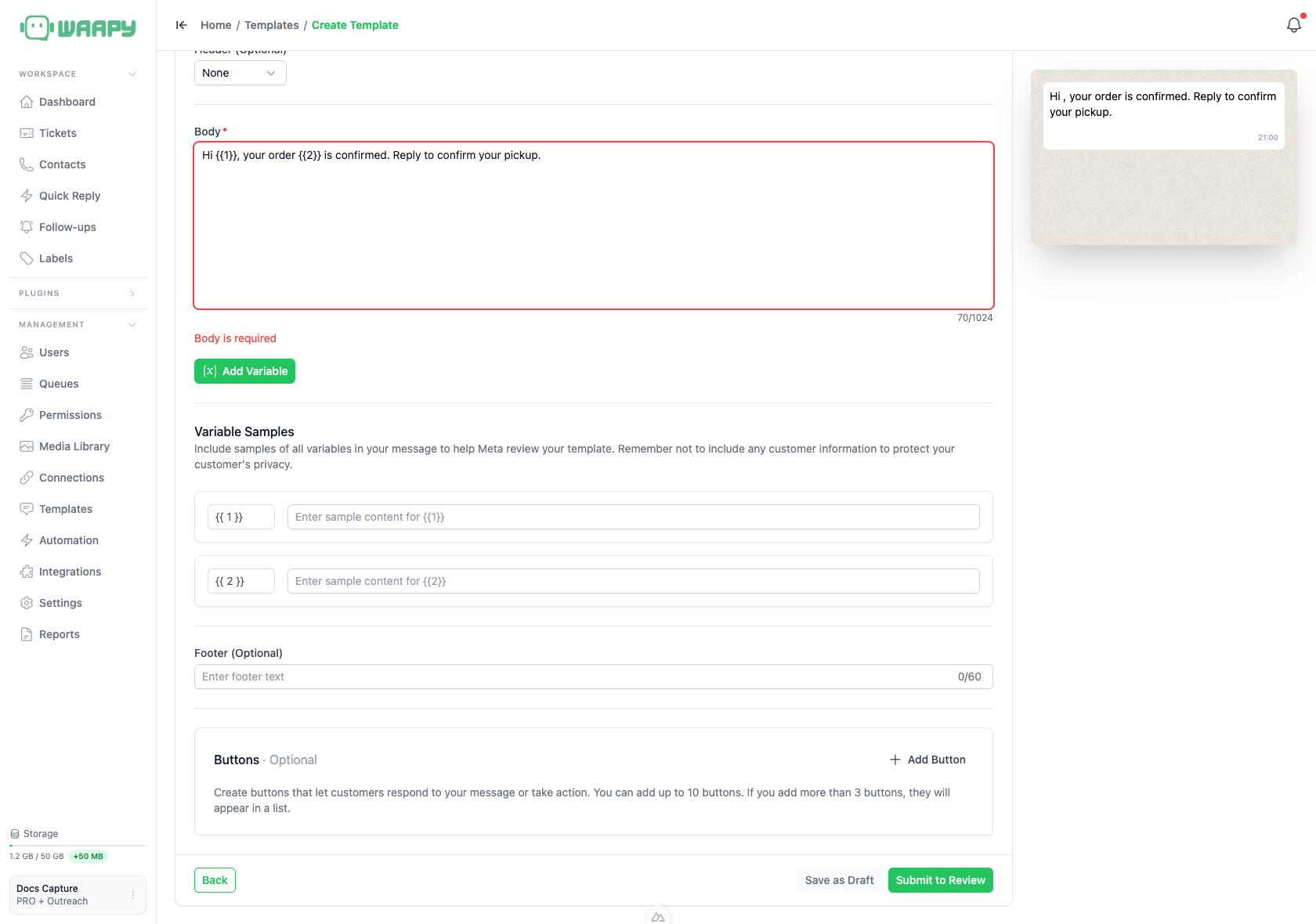This screenshot has width=1316, height=924.
Task: Open Docs Capture workspace options menu
Action: (133, 895)
